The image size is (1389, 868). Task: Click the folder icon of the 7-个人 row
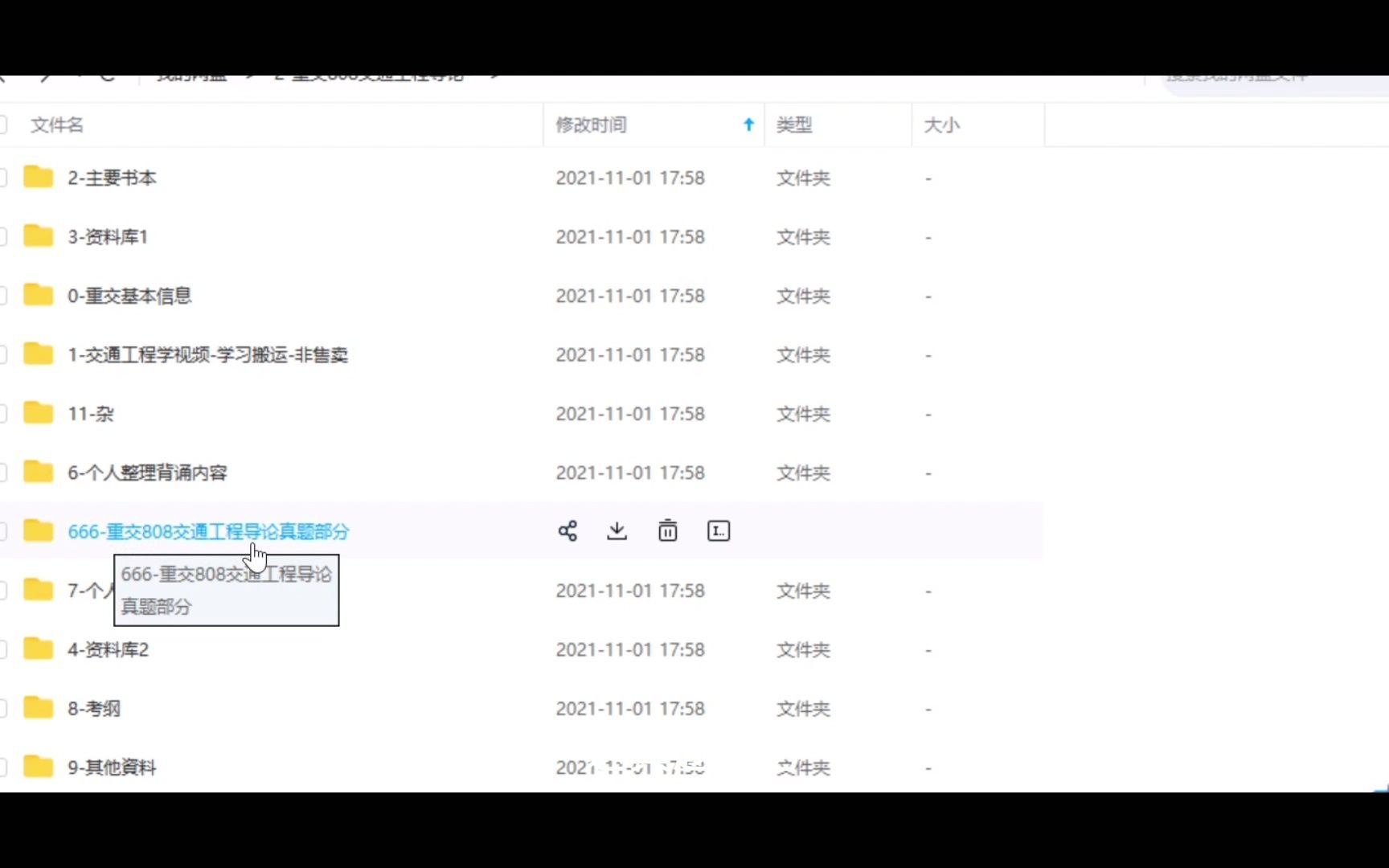38,590
